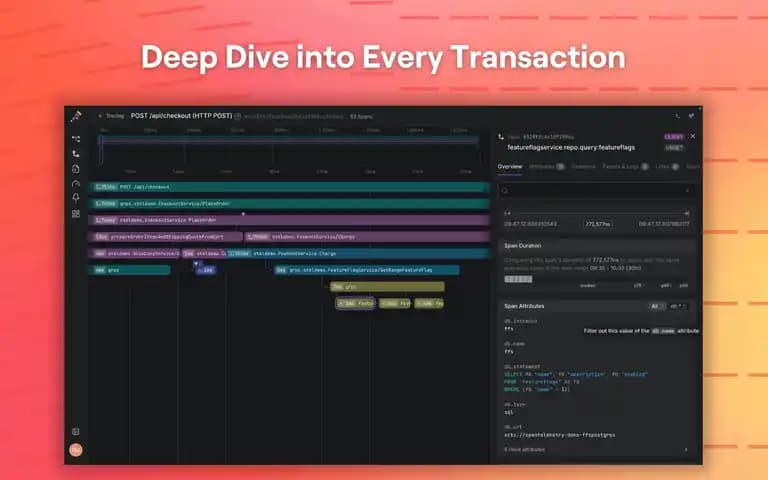Select the db.url value ecto://opentelemetry-demo-ffspostgres
This screenshot has width=768, height=480.
click(x=559, y=435)
